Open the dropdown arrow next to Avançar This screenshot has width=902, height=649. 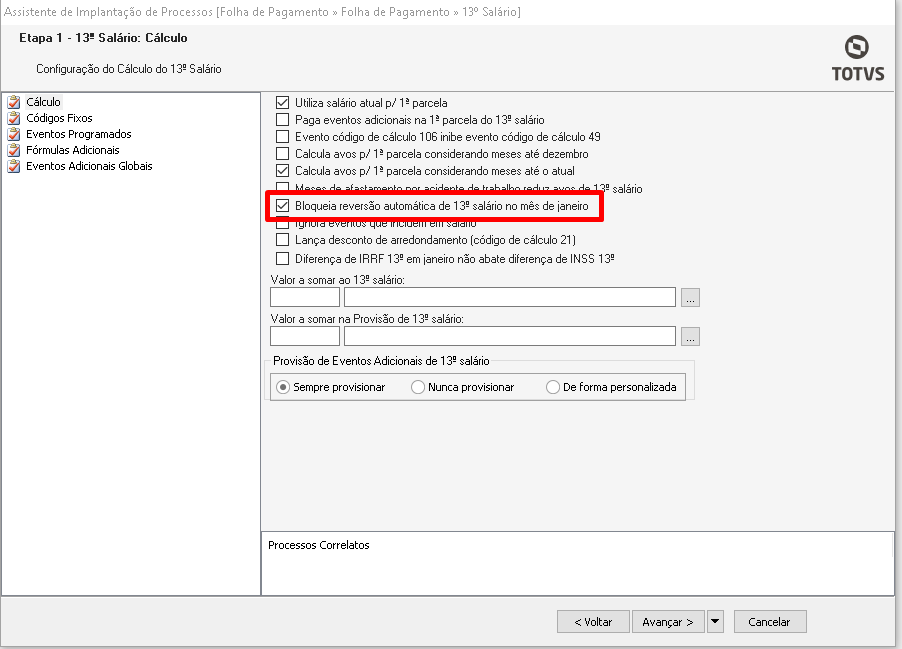pos(715,622)
